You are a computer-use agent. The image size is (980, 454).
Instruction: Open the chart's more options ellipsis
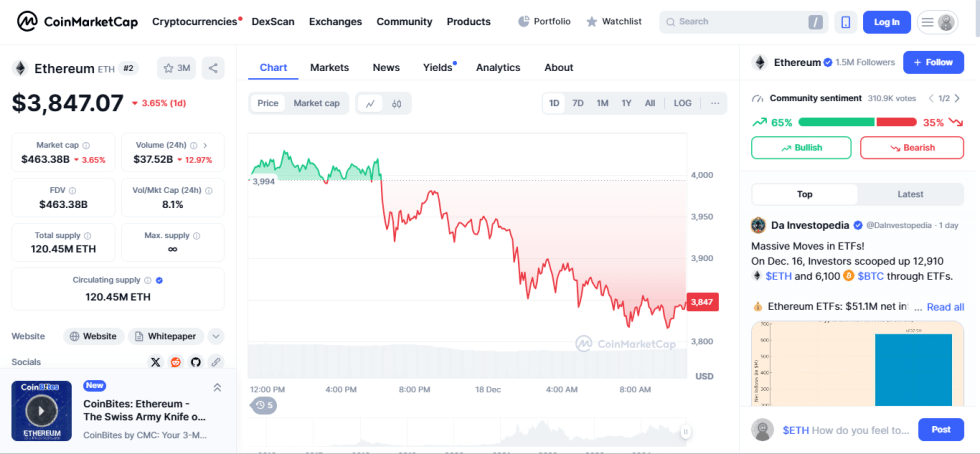click(x=715, y=103)
